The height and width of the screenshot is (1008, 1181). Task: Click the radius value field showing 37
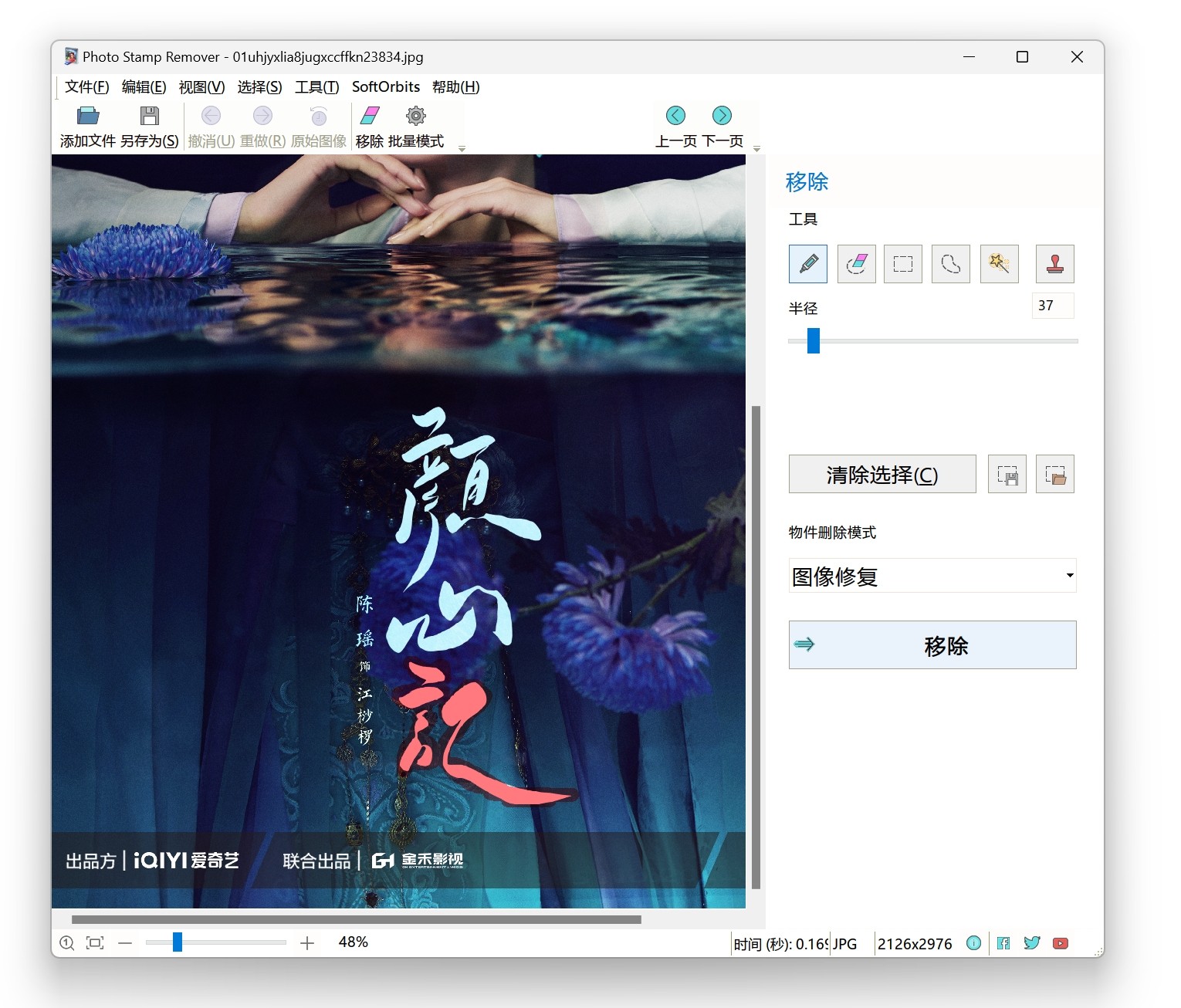click(1053, 306)
